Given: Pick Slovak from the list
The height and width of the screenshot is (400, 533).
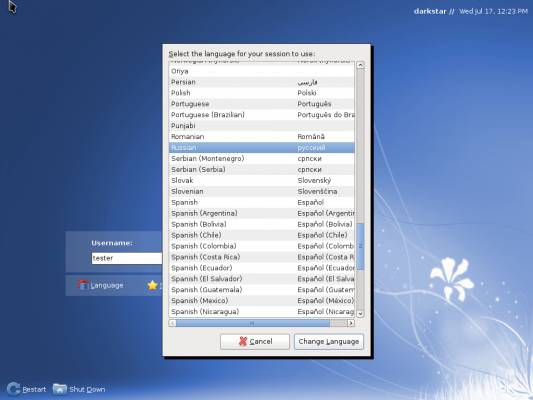Looking at the screenshot, I should click(261, 180).
